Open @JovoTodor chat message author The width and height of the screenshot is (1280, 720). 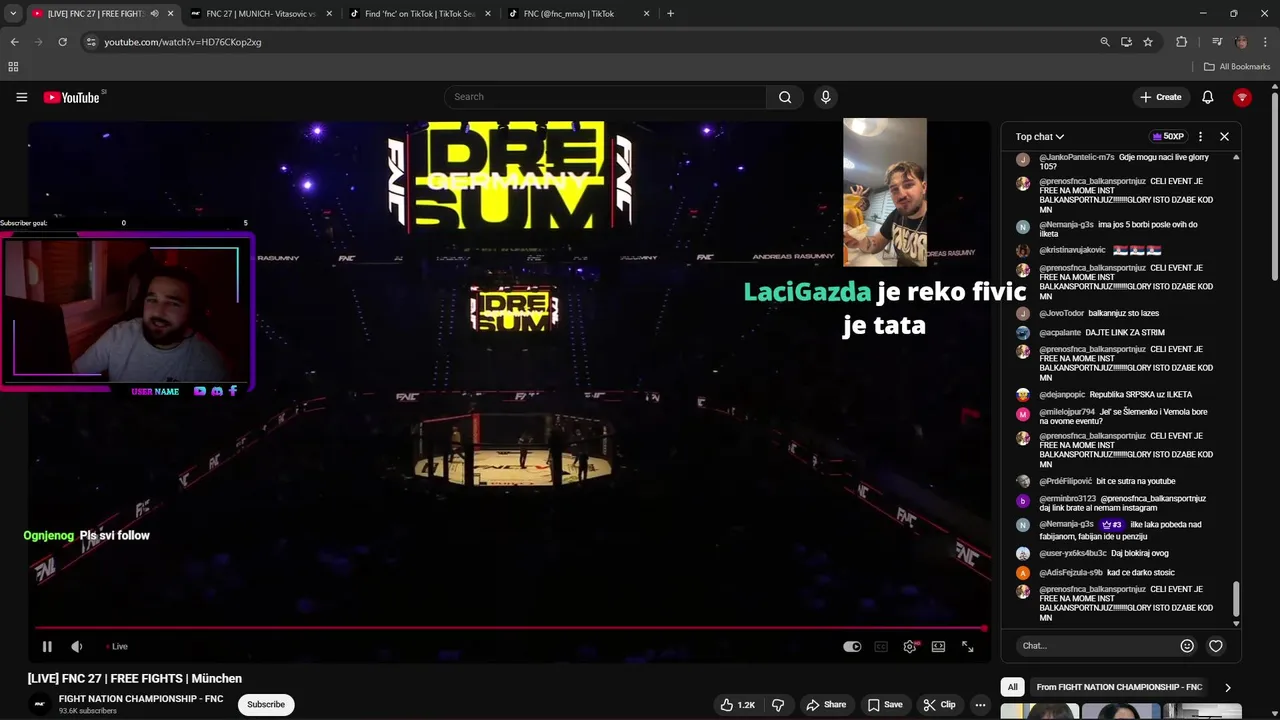[x=1061, y=313]
